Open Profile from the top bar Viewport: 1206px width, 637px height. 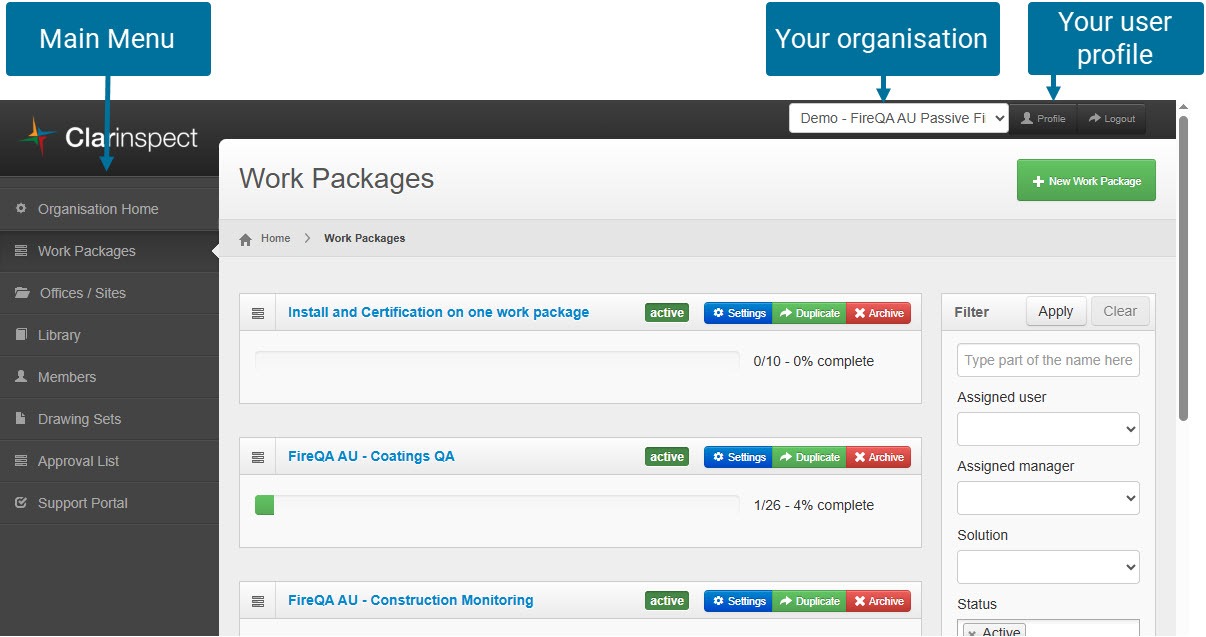(1042, 118)
